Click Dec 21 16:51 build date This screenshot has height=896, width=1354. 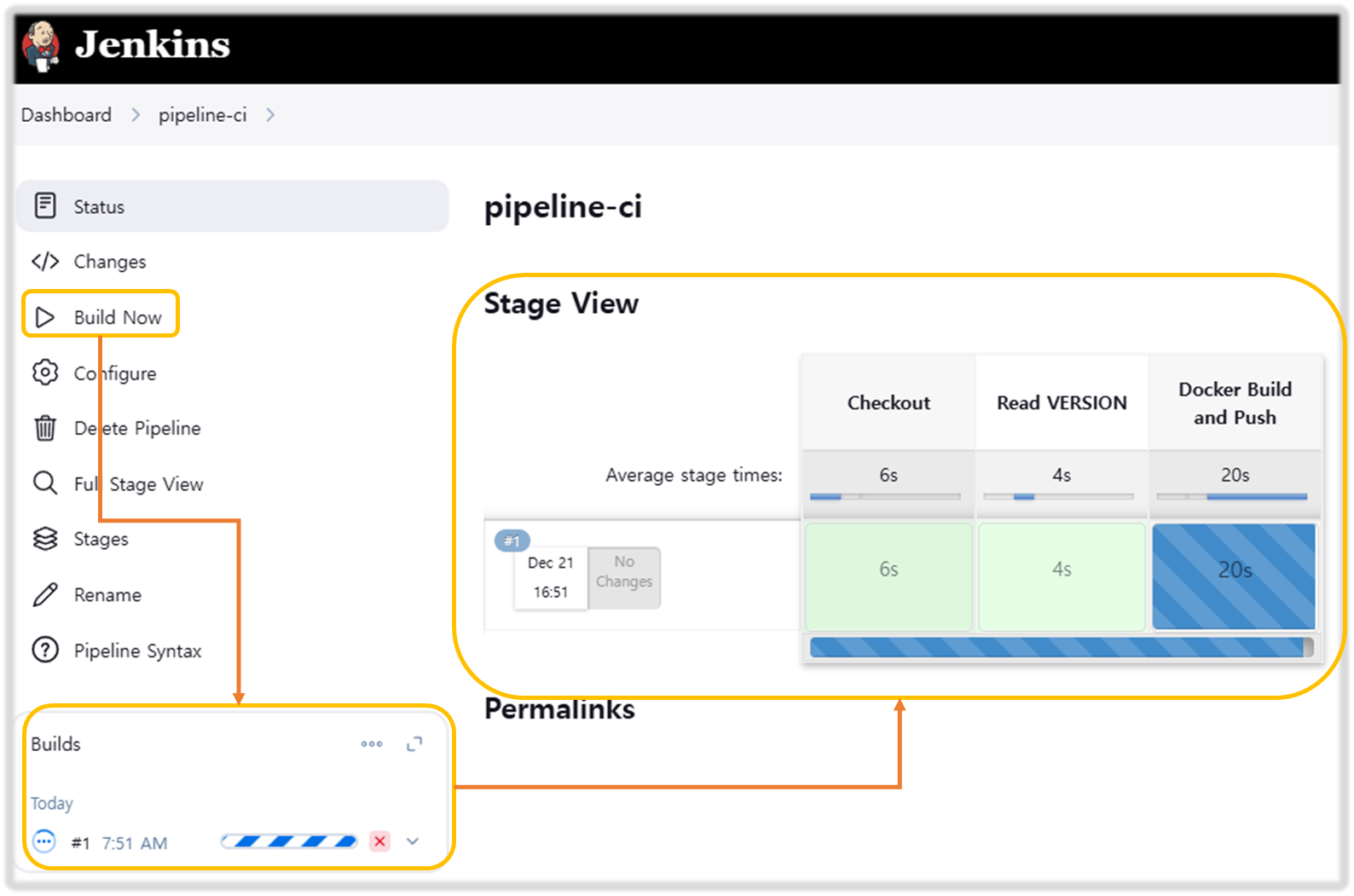click(551, 577)
